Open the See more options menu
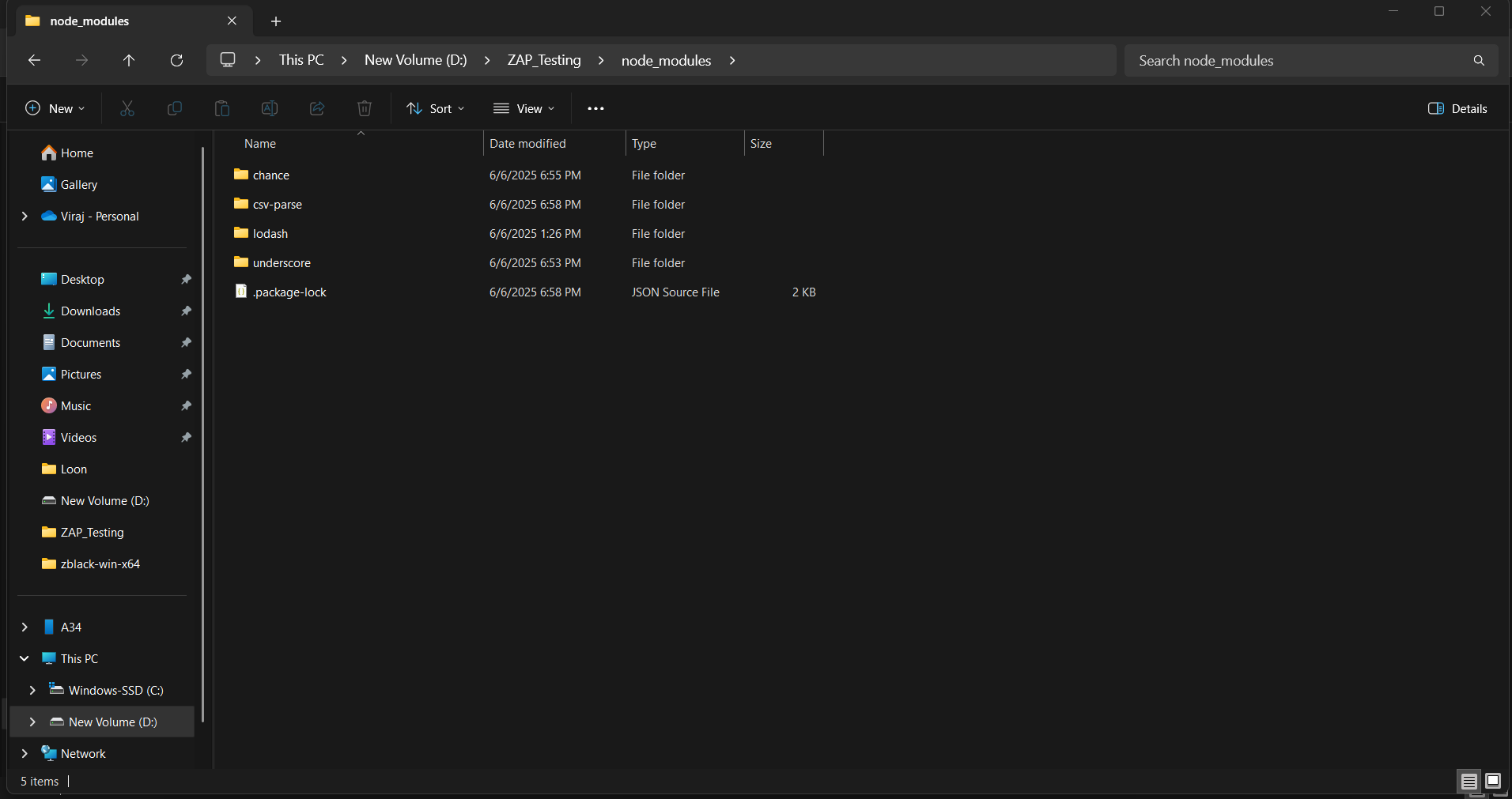 tap(595, 108)
